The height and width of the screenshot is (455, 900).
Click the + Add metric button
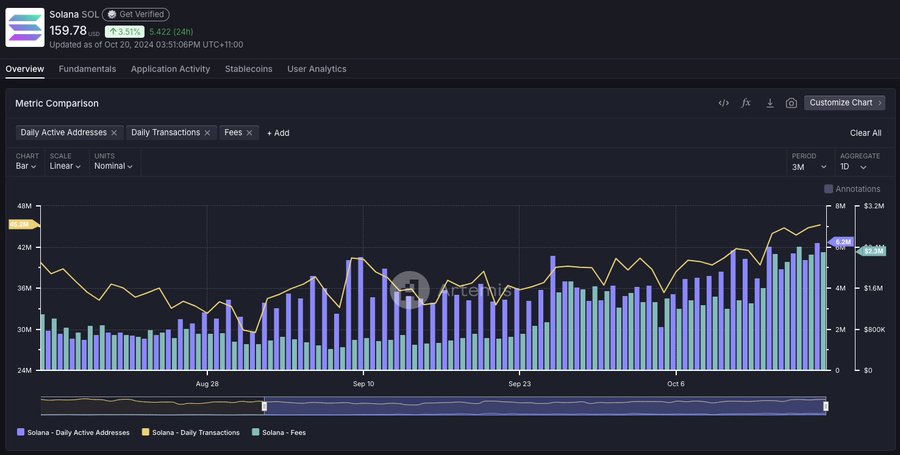point(278,133)
